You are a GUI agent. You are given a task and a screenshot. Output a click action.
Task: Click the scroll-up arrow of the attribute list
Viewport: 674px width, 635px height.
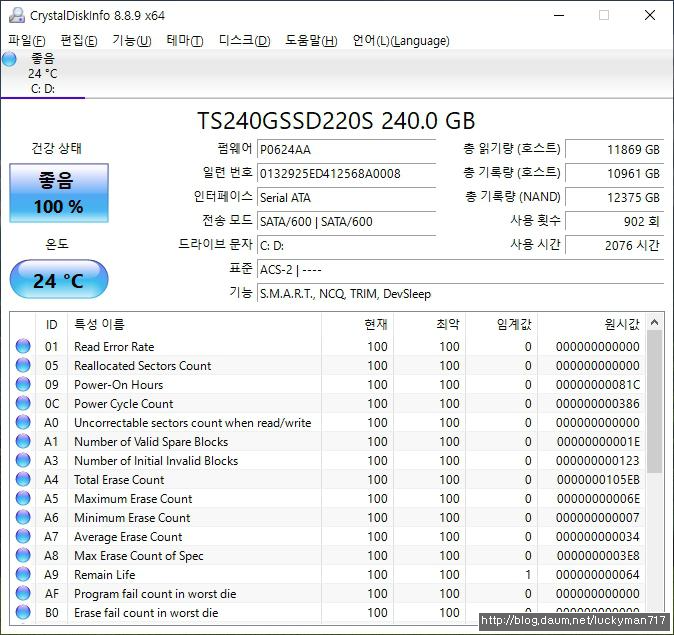pos(654,322)
